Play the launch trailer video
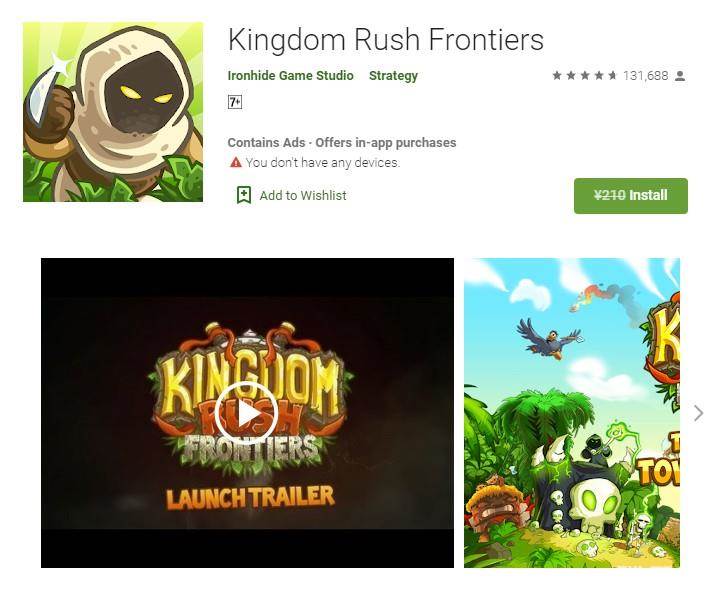Screen dimensions: 716x603 click(247, 413)
